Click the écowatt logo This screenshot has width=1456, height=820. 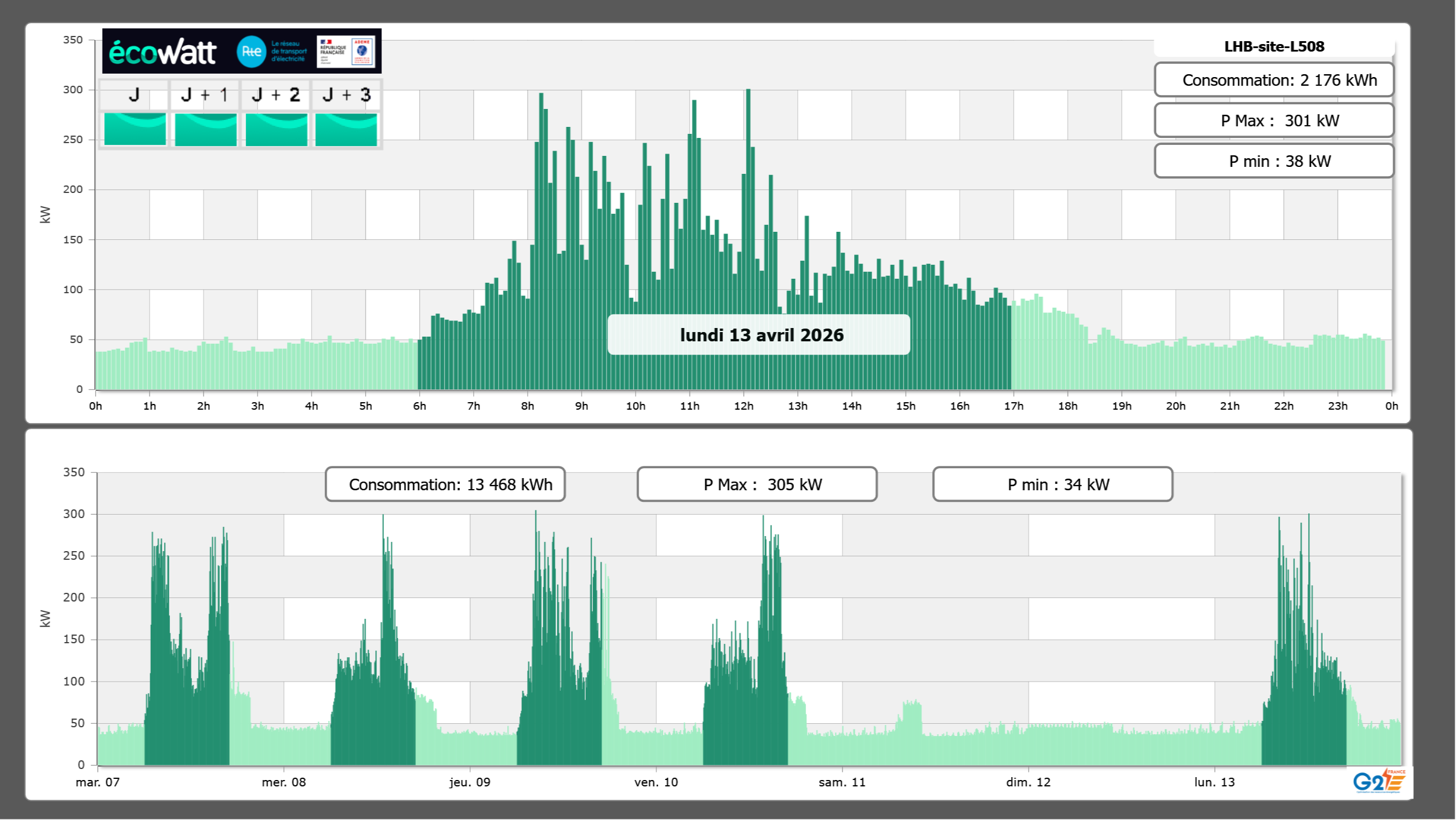(162, 52)
